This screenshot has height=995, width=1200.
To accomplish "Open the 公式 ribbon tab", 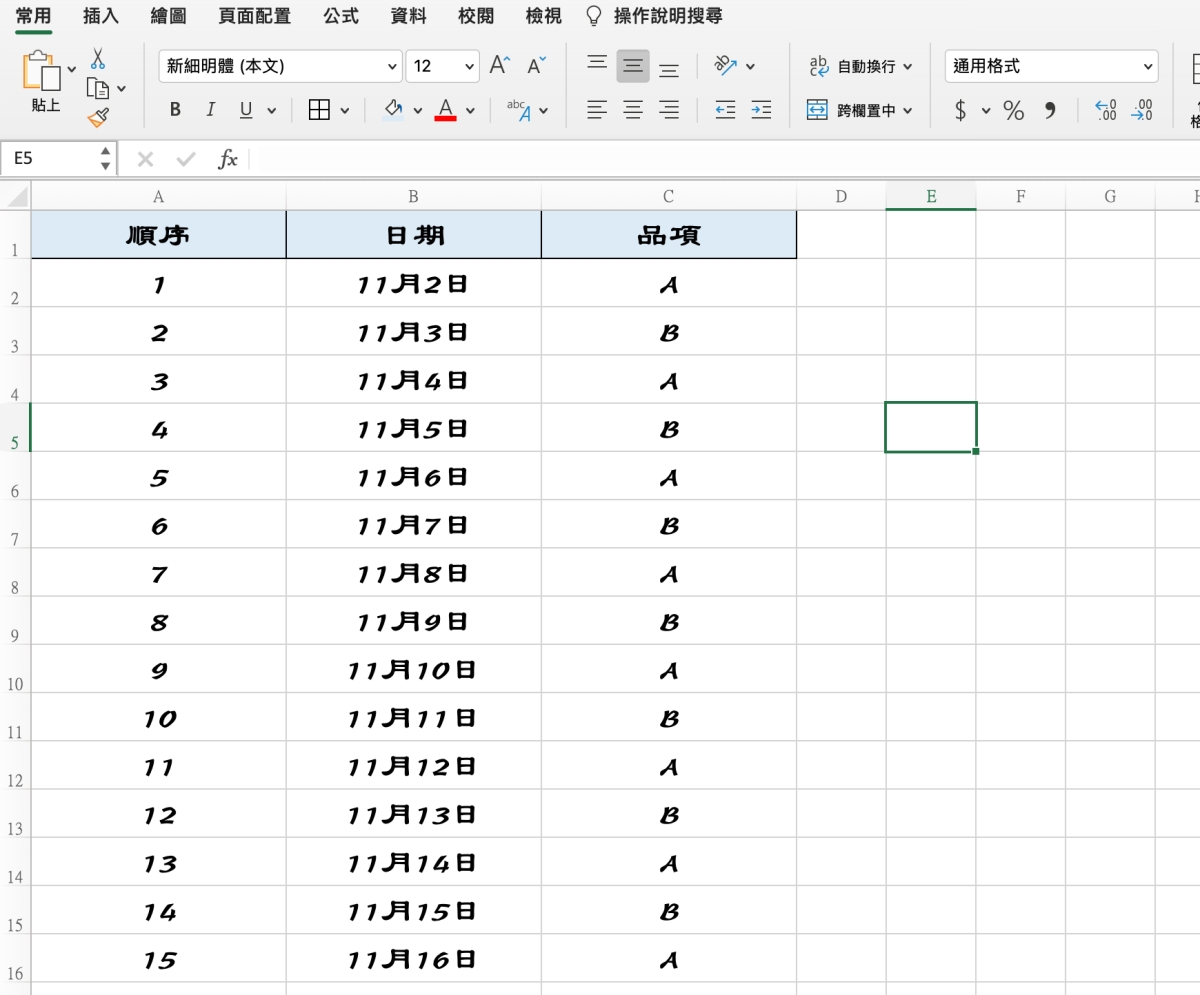I will 340,16.
